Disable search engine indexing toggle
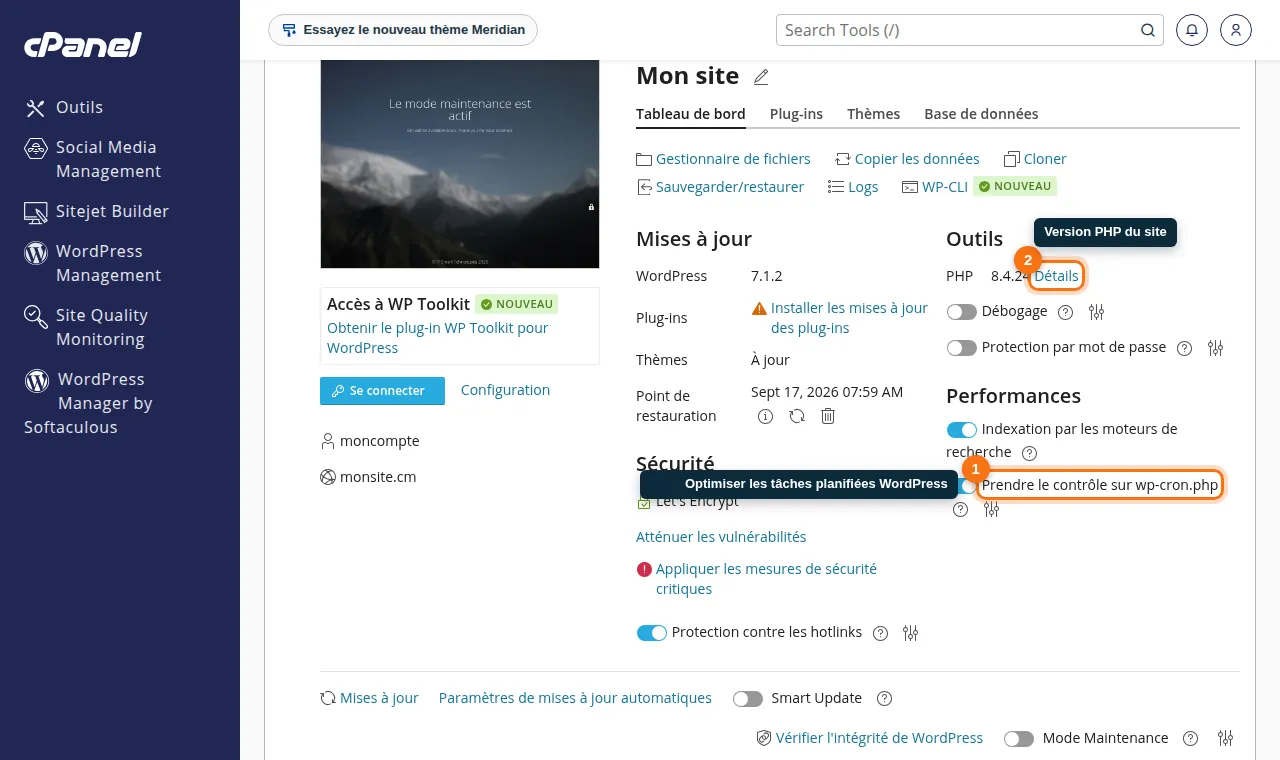Viewport: 1280px width, 760px height. [962, 430]
